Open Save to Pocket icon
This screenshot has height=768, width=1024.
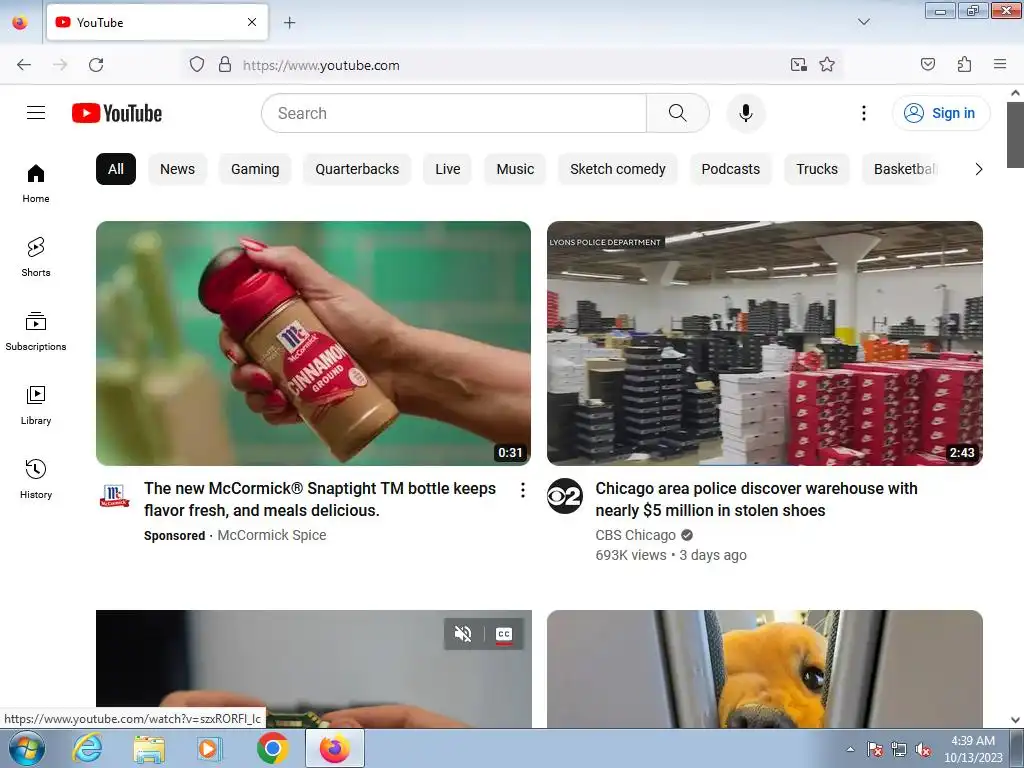(x=927, y=64)
